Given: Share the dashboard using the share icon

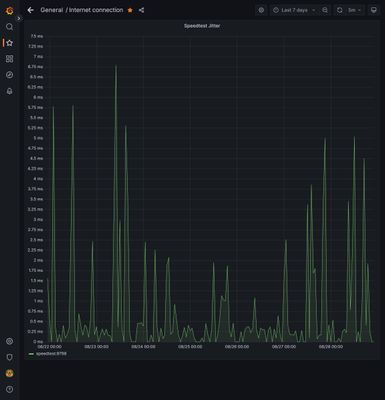Looking at the screenshot, I should 141,10.
